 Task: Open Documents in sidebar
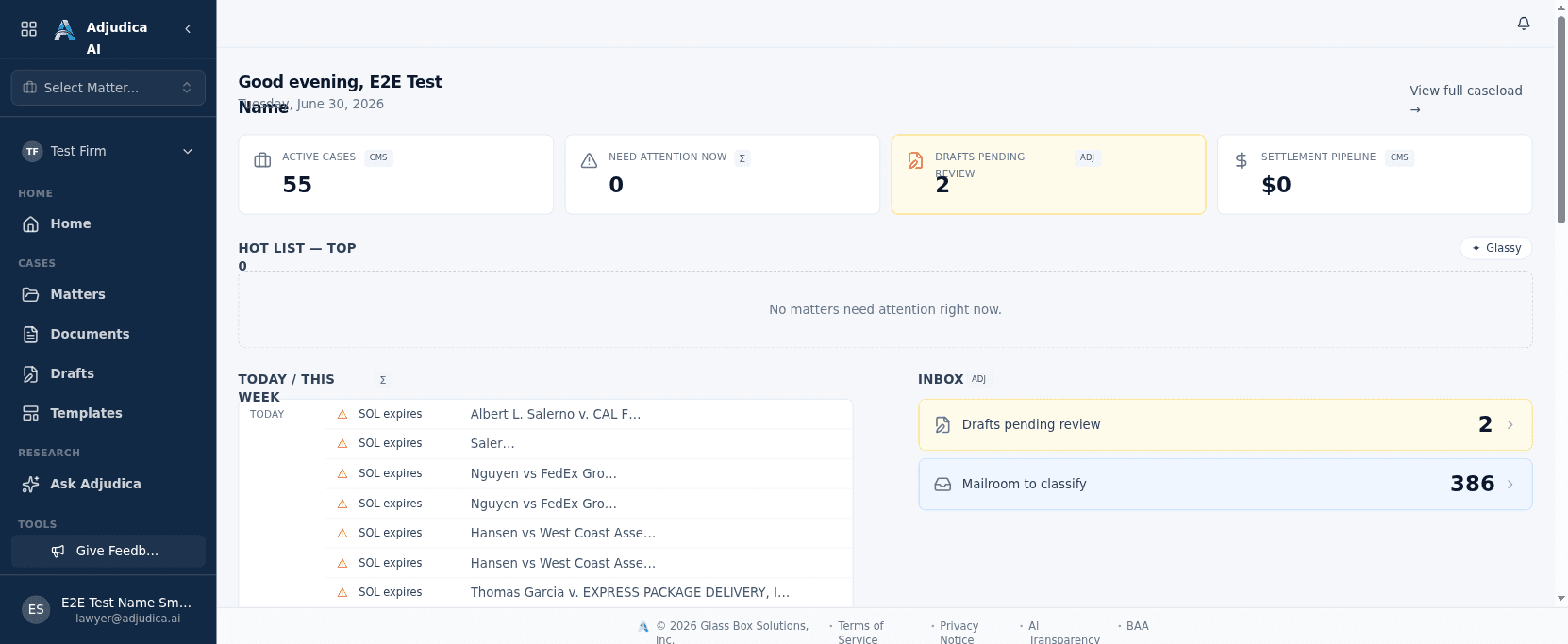point(108,335)
